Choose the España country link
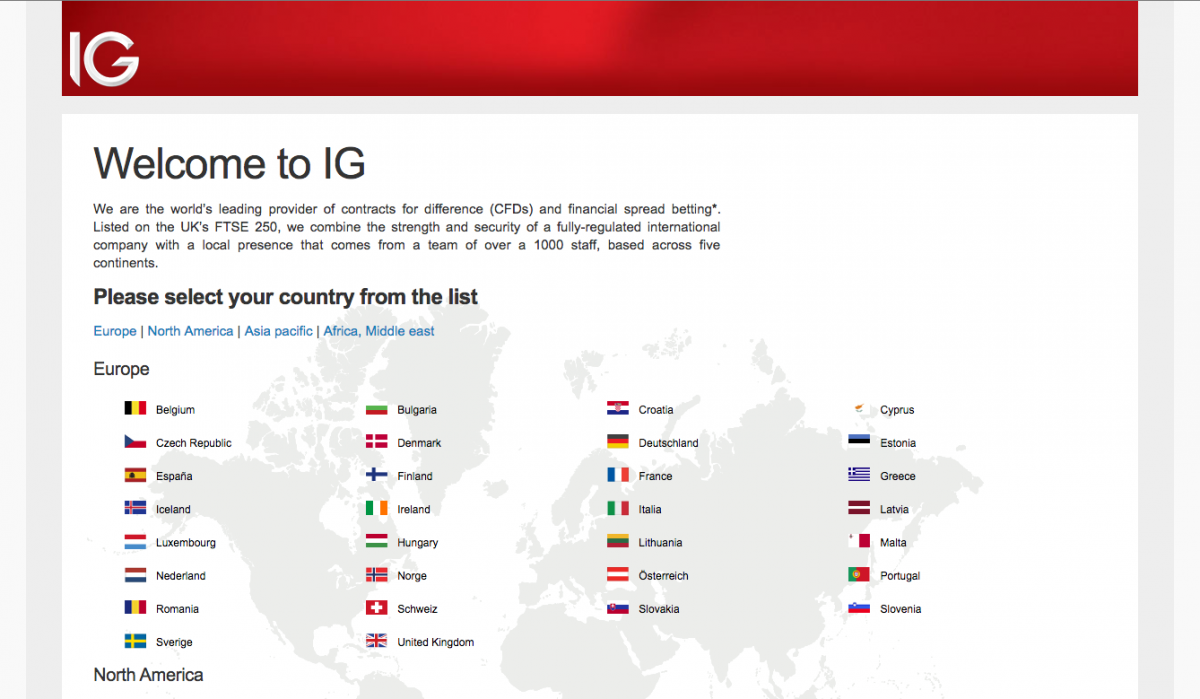The width and height of the screenshot is (1200, 699). (x=174, y=476)
